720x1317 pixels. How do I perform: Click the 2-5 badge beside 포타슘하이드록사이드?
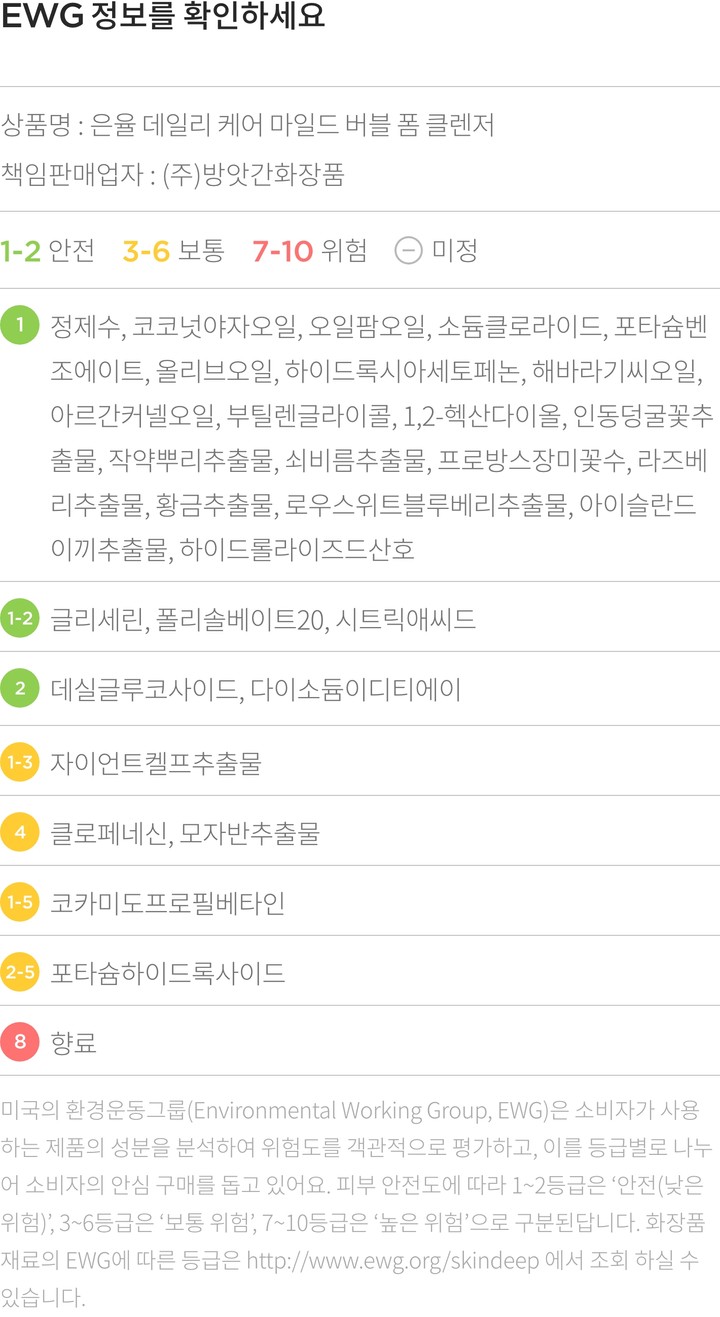[x=19, y=972]
